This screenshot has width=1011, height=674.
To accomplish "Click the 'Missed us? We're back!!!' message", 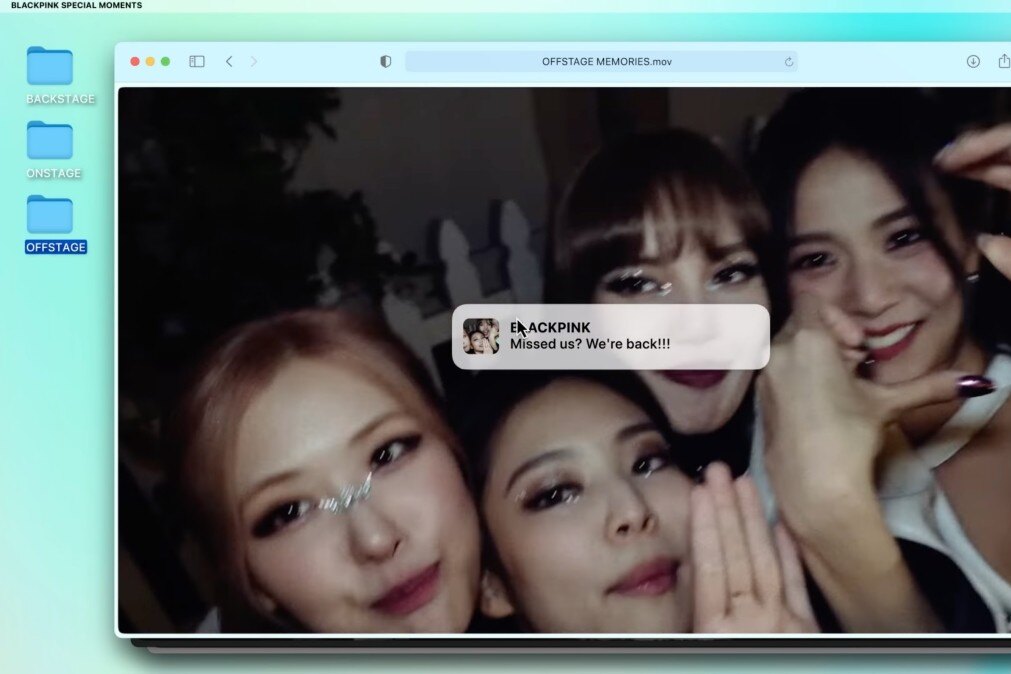I will coord(590,344).
